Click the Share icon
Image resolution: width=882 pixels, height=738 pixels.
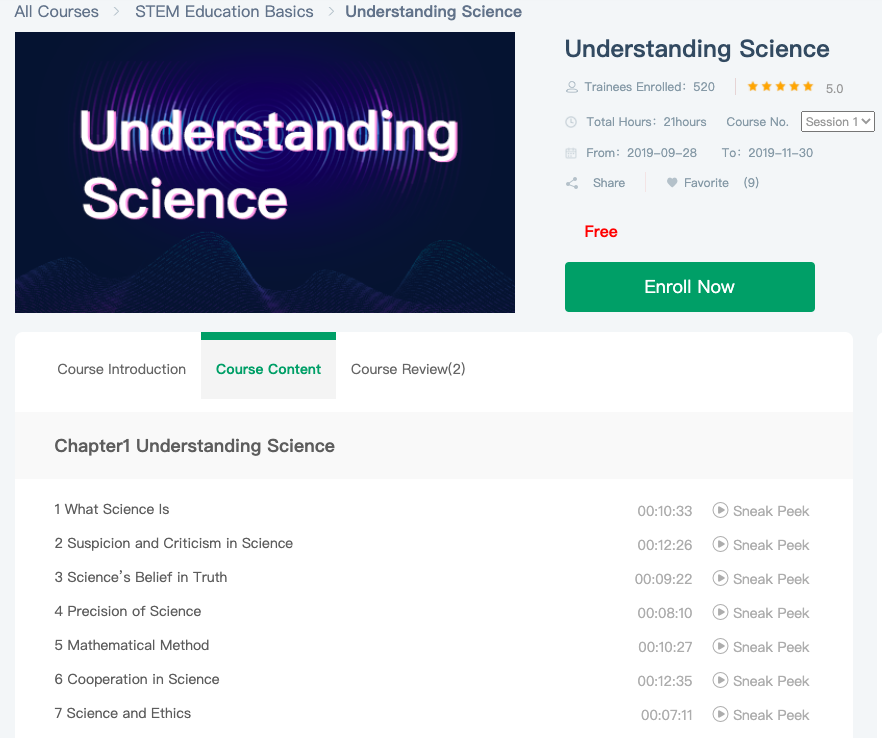pos(572,183)
